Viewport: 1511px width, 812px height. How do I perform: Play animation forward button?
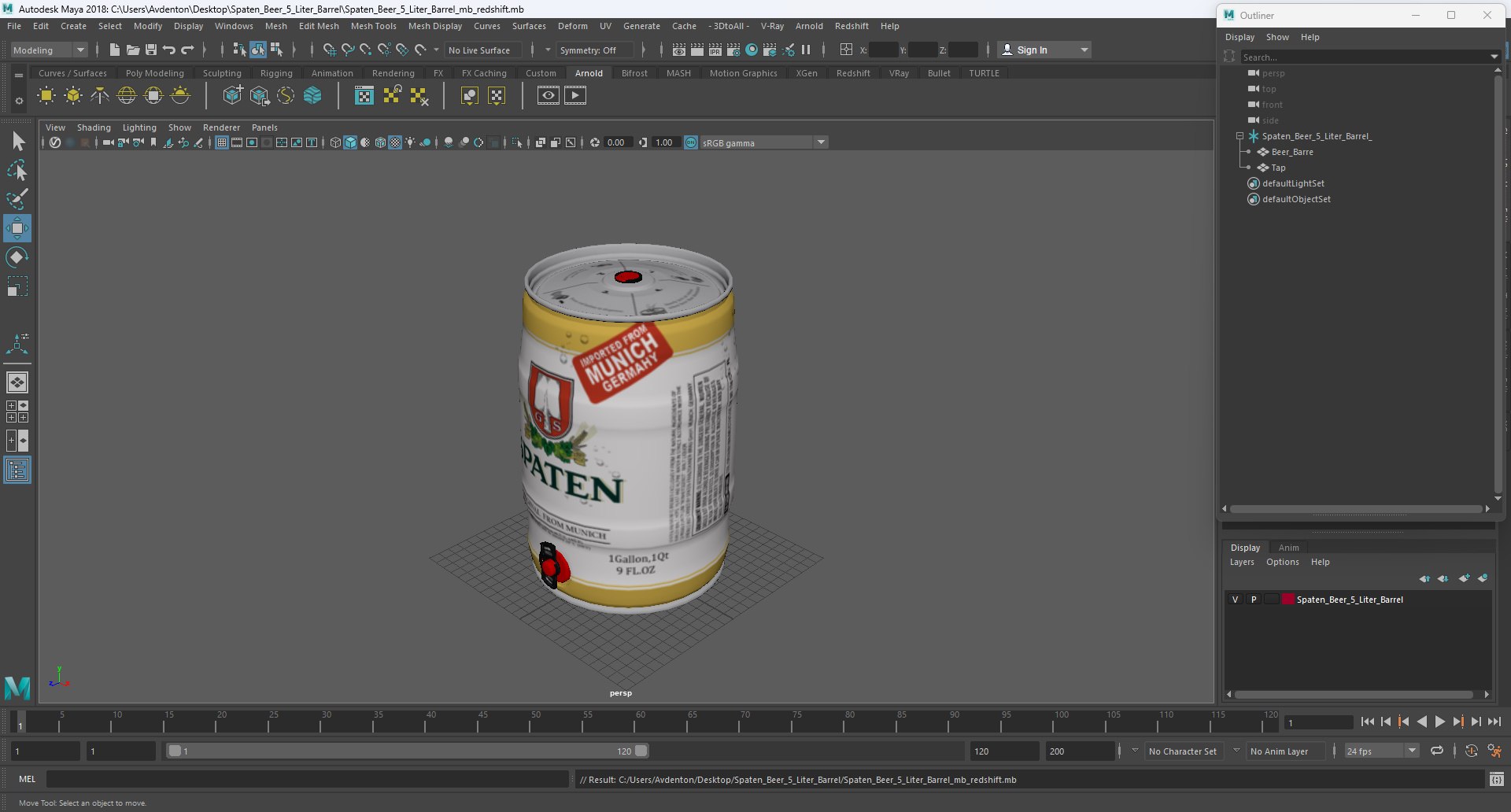pyautogui.click(x=1439, y=722)
